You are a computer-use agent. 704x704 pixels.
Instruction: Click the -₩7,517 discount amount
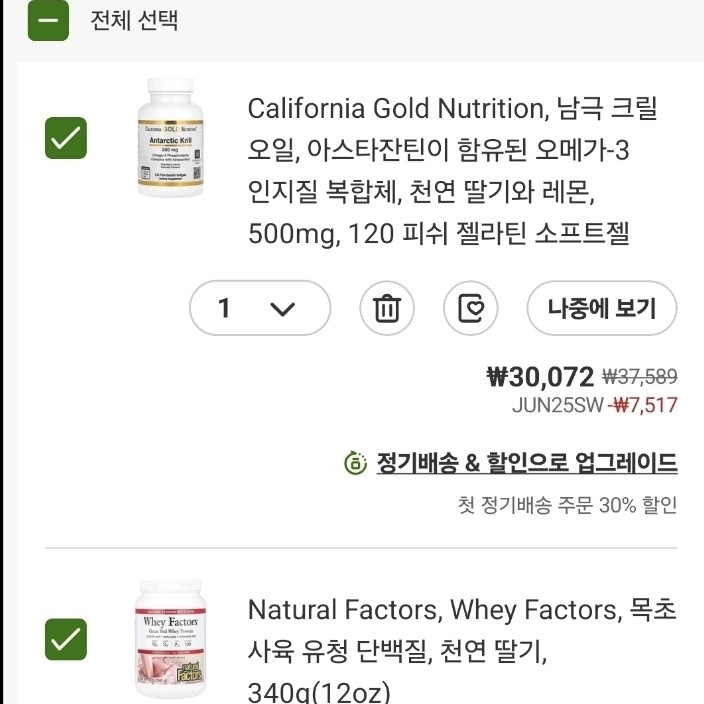pyautogui.click(x=643, y=405)
